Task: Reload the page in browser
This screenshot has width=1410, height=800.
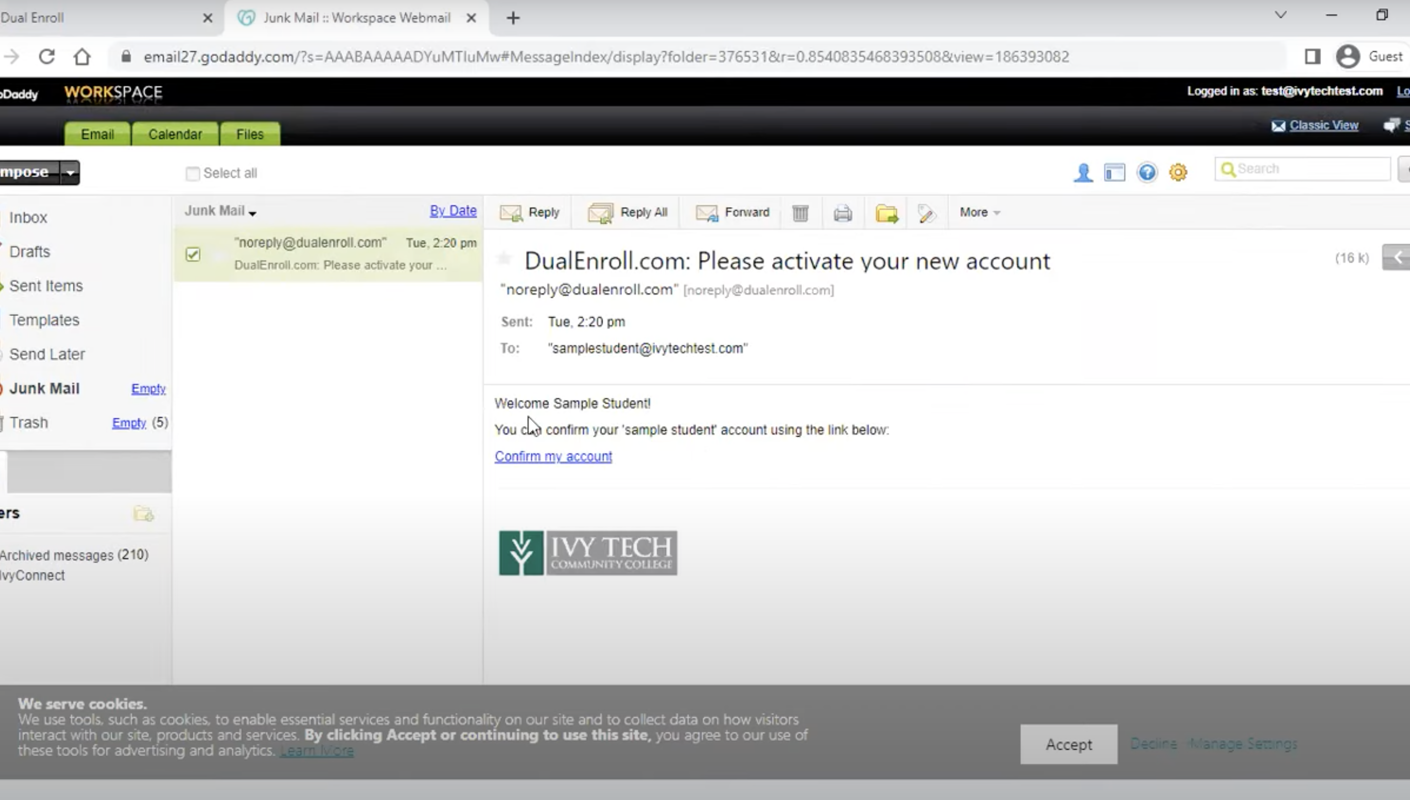Action: 47,57
